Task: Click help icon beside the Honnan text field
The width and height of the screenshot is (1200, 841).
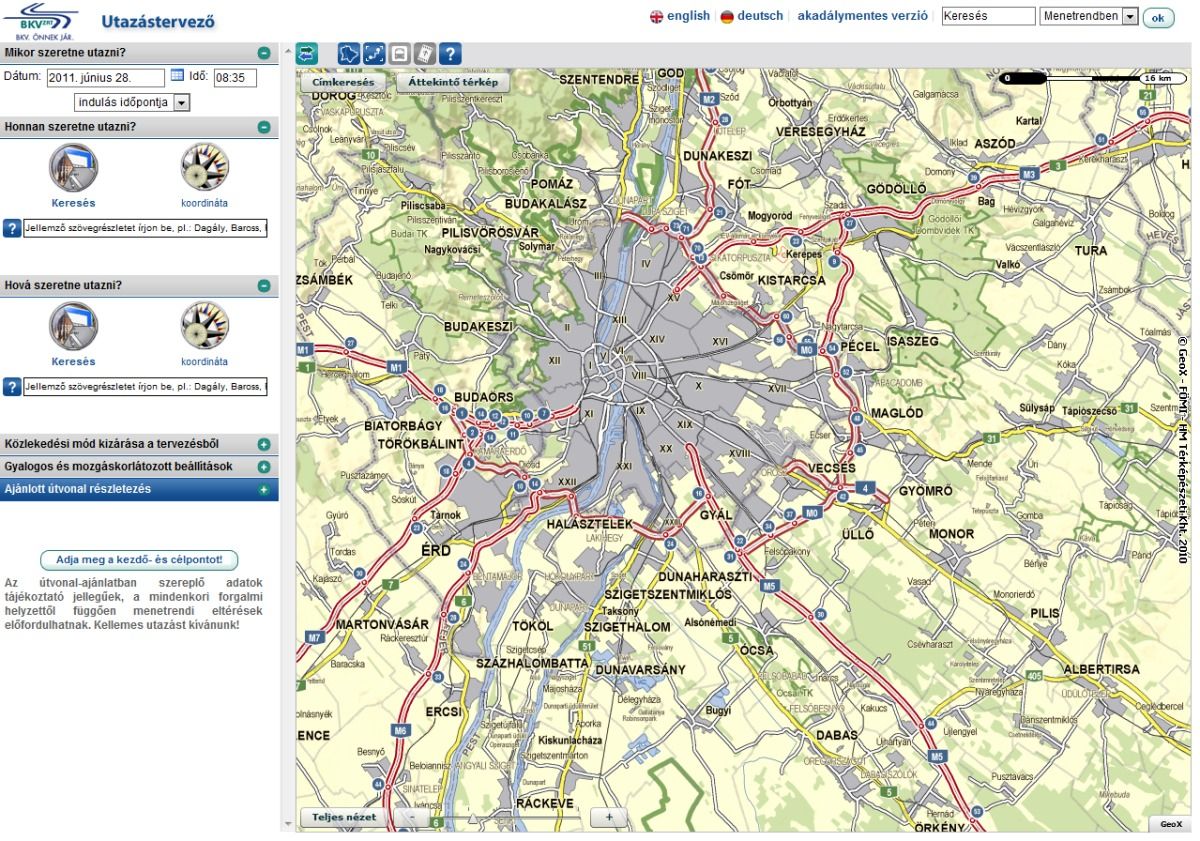Action: click(12, 228)
